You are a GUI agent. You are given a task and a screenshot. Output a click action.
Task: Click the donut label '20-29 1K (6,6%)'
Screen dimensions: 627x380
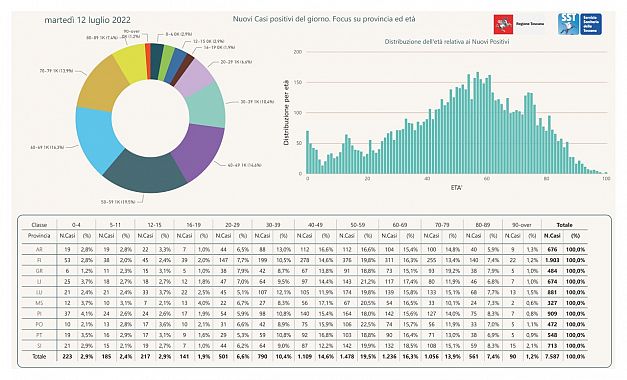(236, 62)
